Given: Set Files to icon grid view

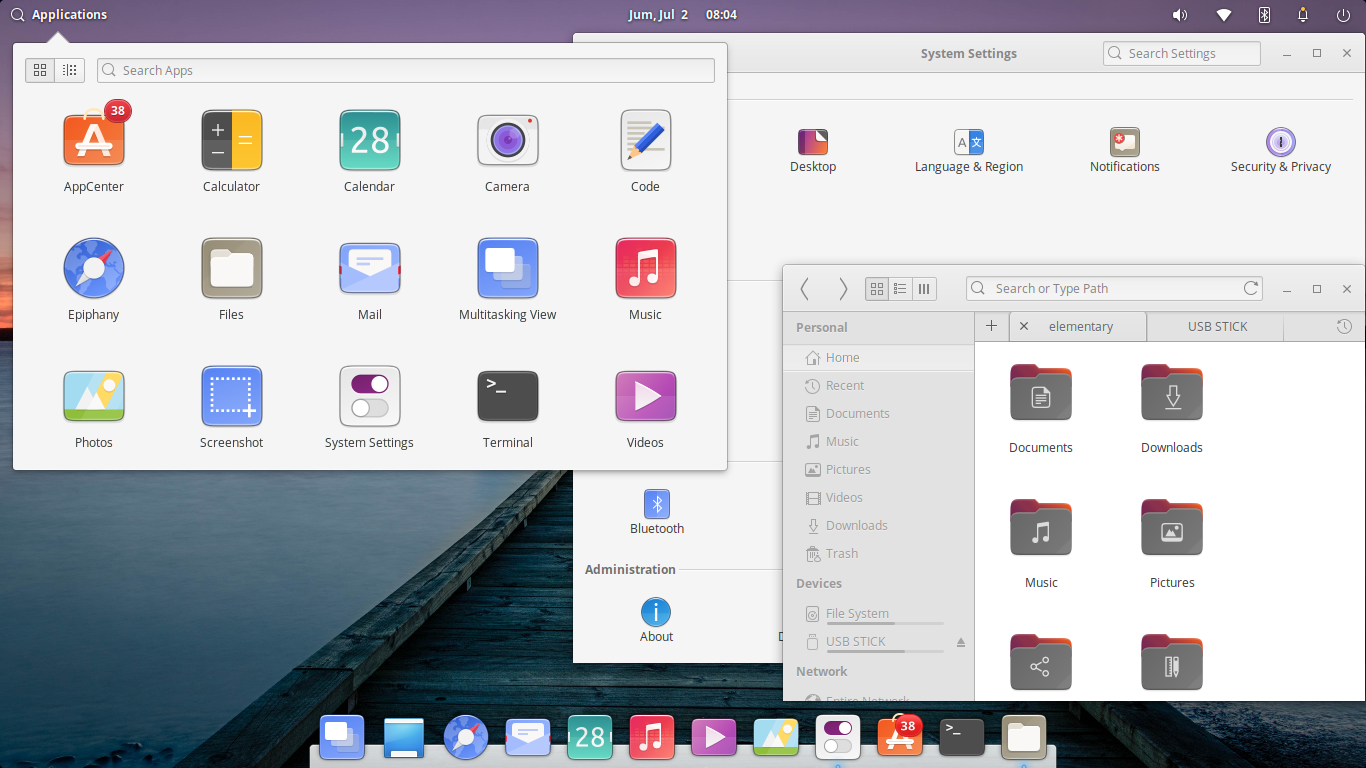Looking at the screenshot, I should point(877,289).
